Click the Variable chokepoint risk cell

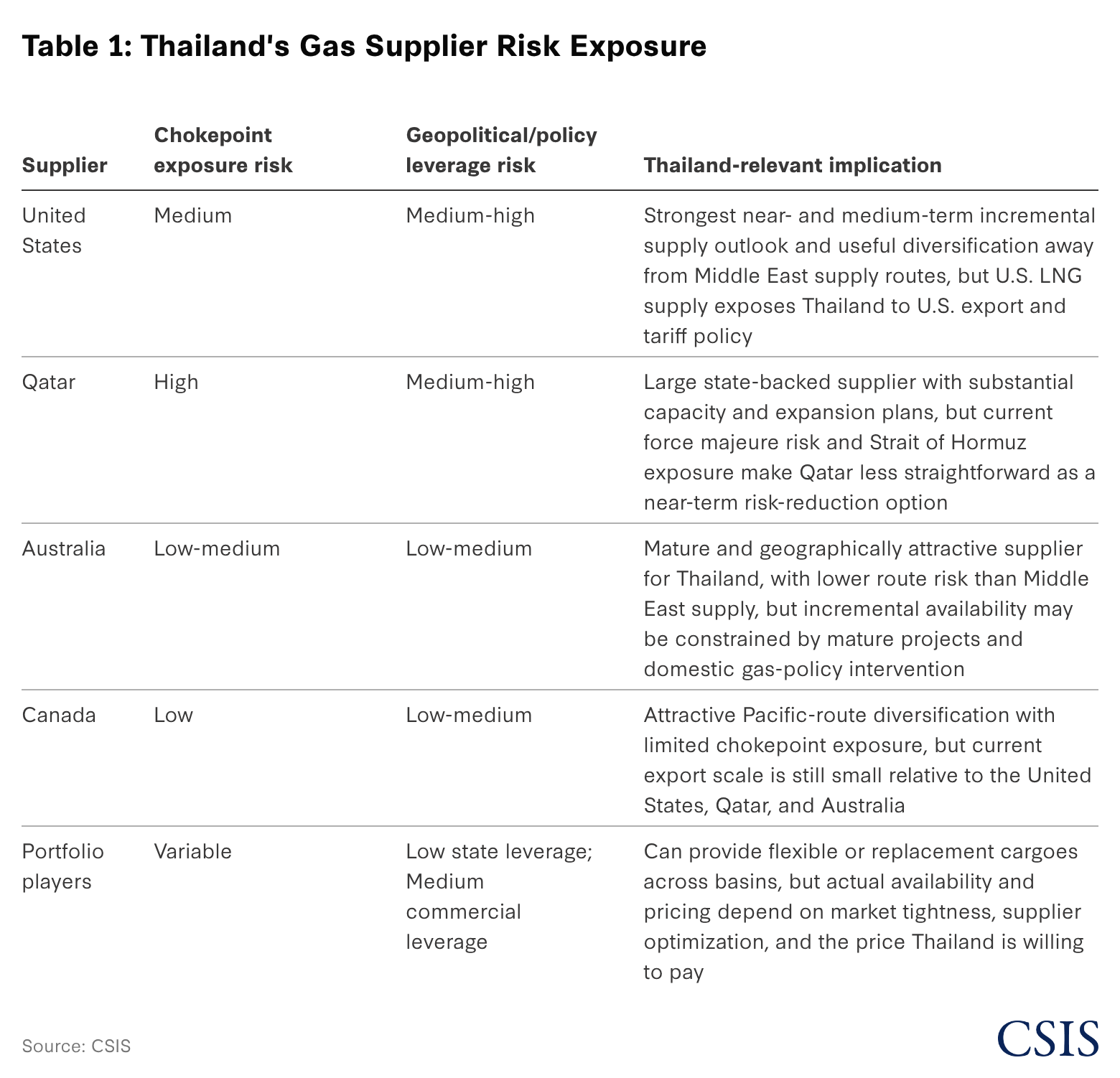point(192,851)
